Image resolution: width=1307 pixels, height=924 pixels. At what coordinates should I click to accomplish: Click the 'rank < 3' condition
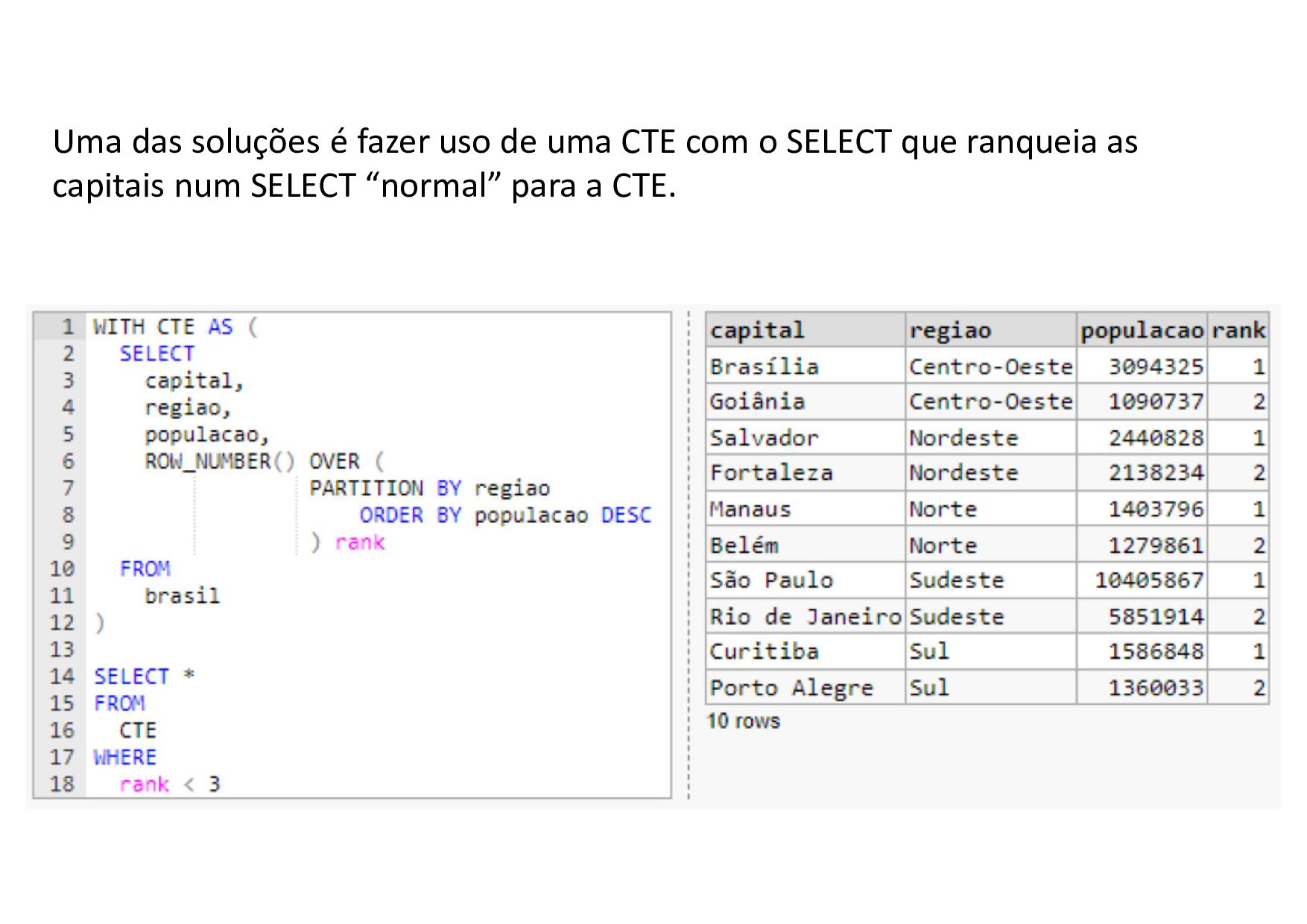pyautogui.click(x=170, y=784)
